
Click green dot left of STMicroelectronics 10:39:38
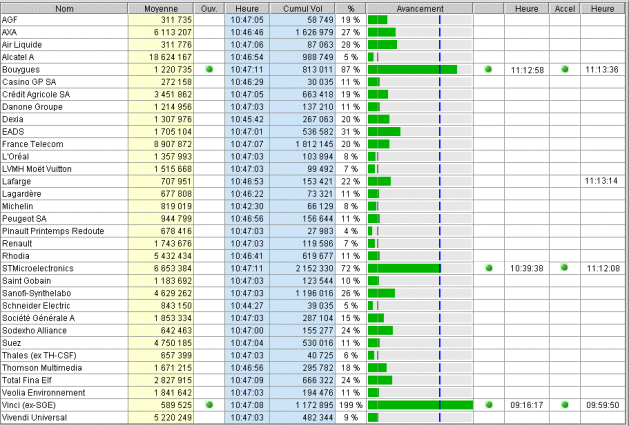pos(489,268)
